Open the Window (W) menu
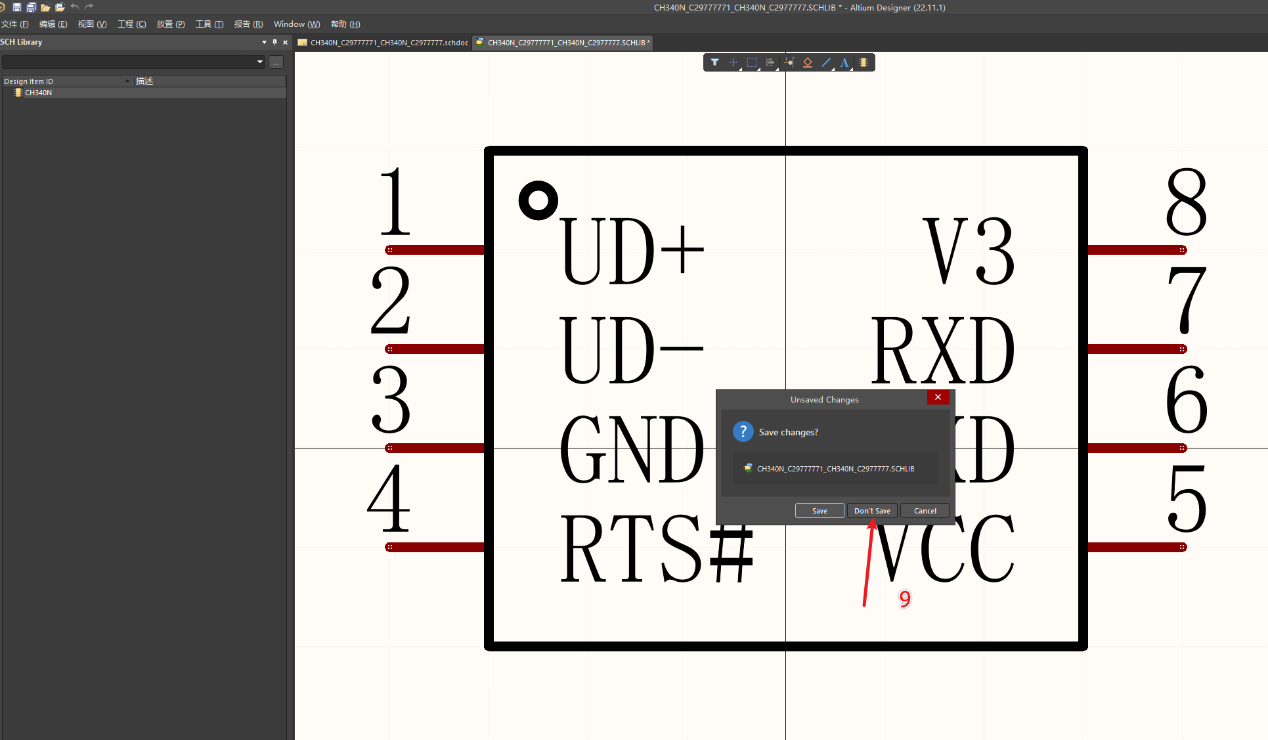 coord(297,24)
